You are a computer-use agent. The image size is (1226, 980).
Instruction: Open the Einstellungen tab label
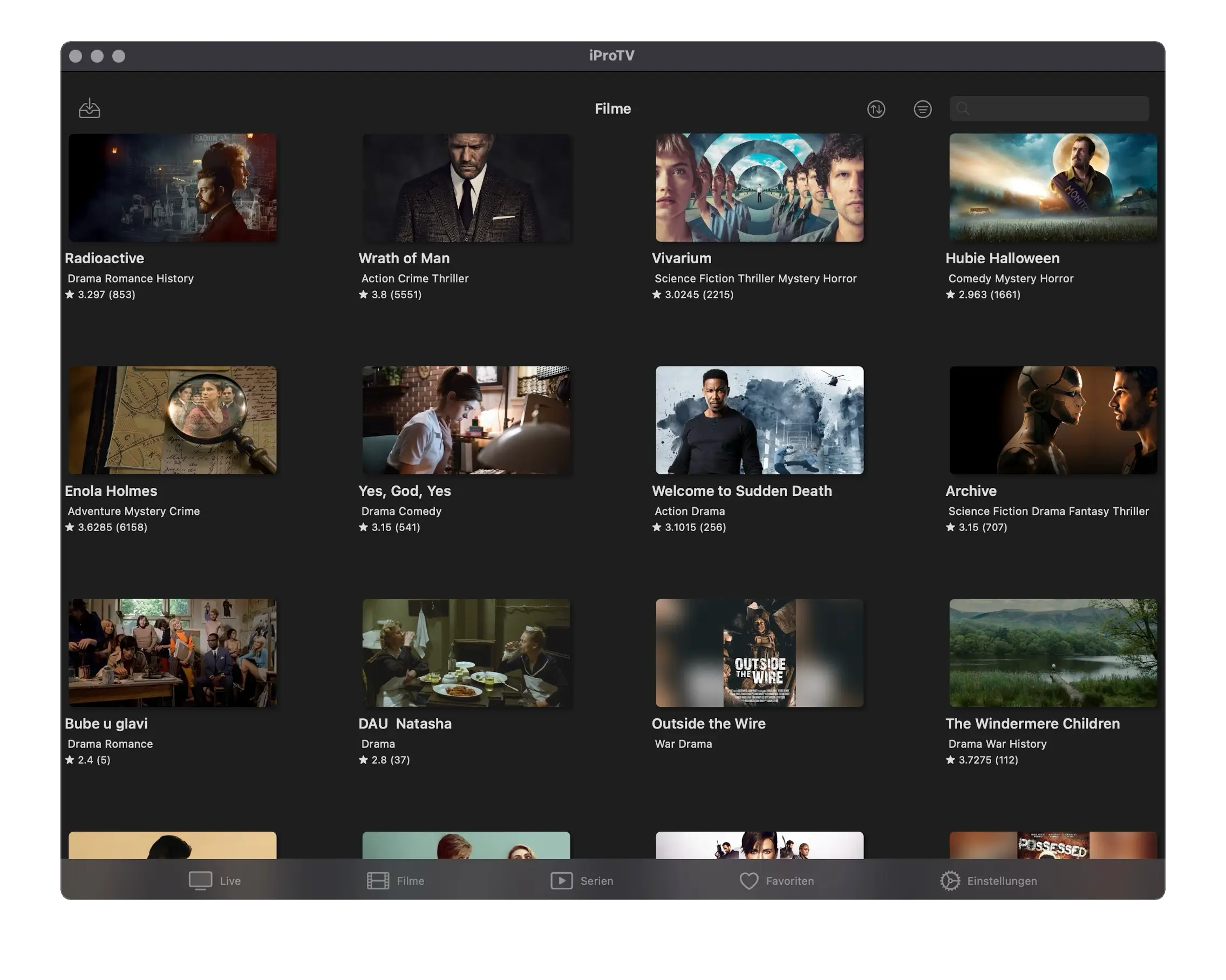point(1002,881)
